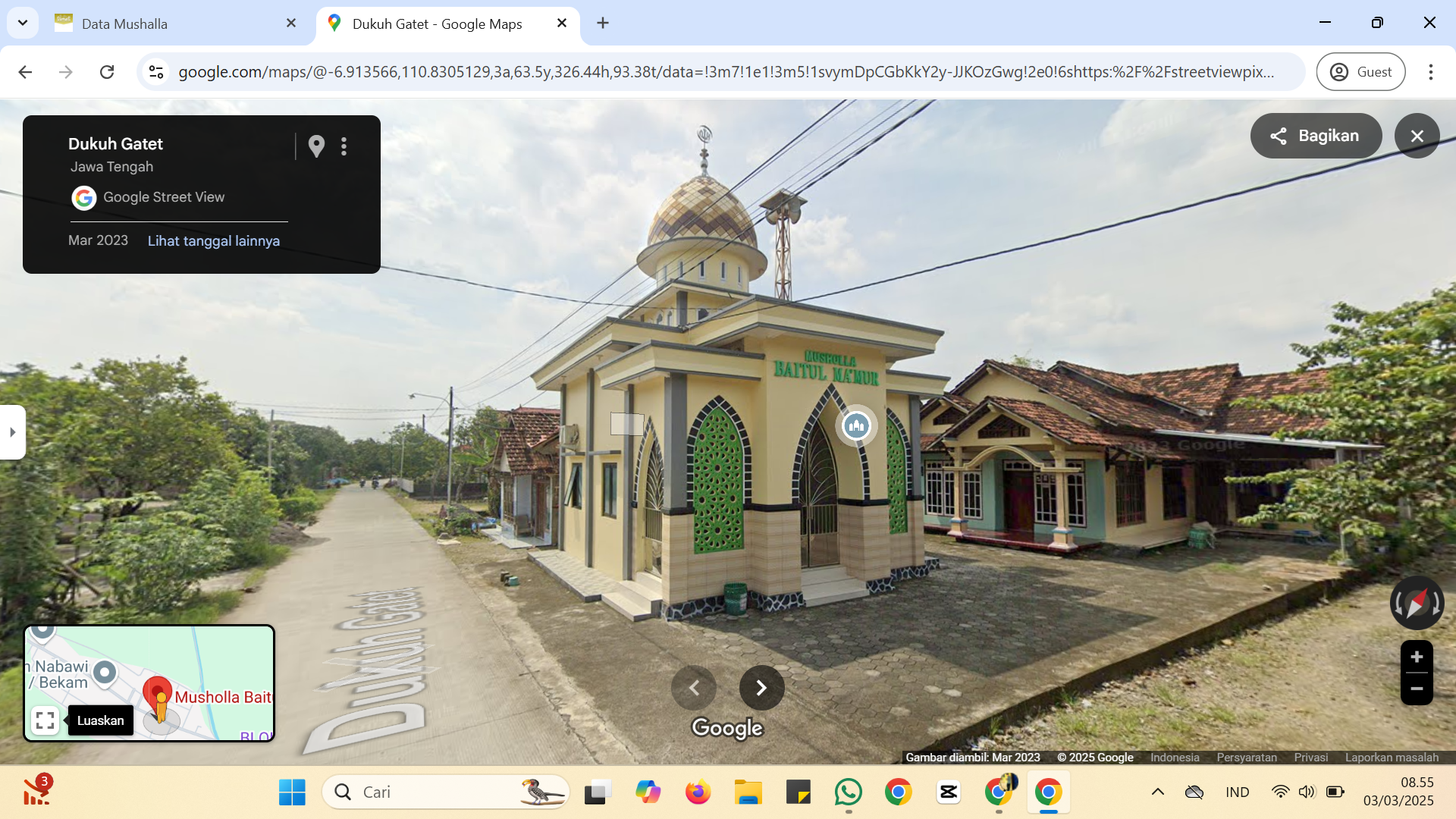Move to previous Street View position
The height and width of the screenshot is (819, 1456).
[694, 688]
